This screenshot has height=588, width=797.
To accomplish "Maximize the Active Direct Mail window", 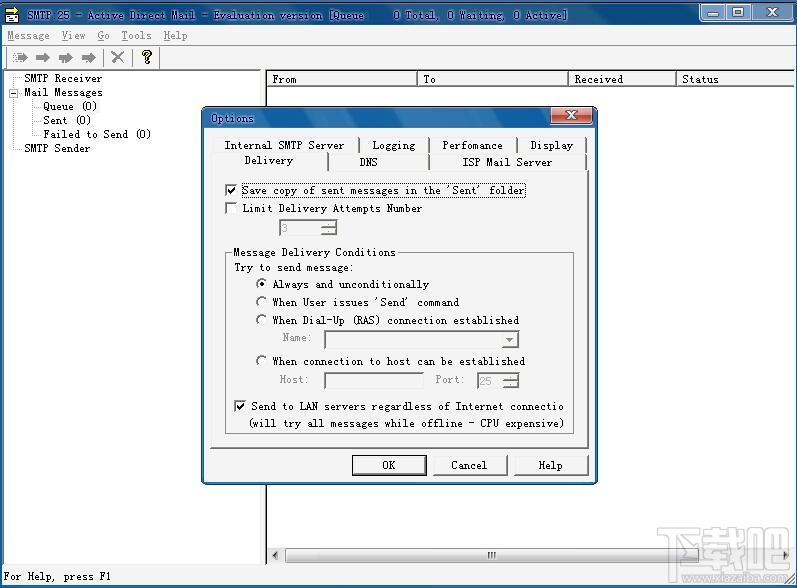I will (x=738, y=13).
